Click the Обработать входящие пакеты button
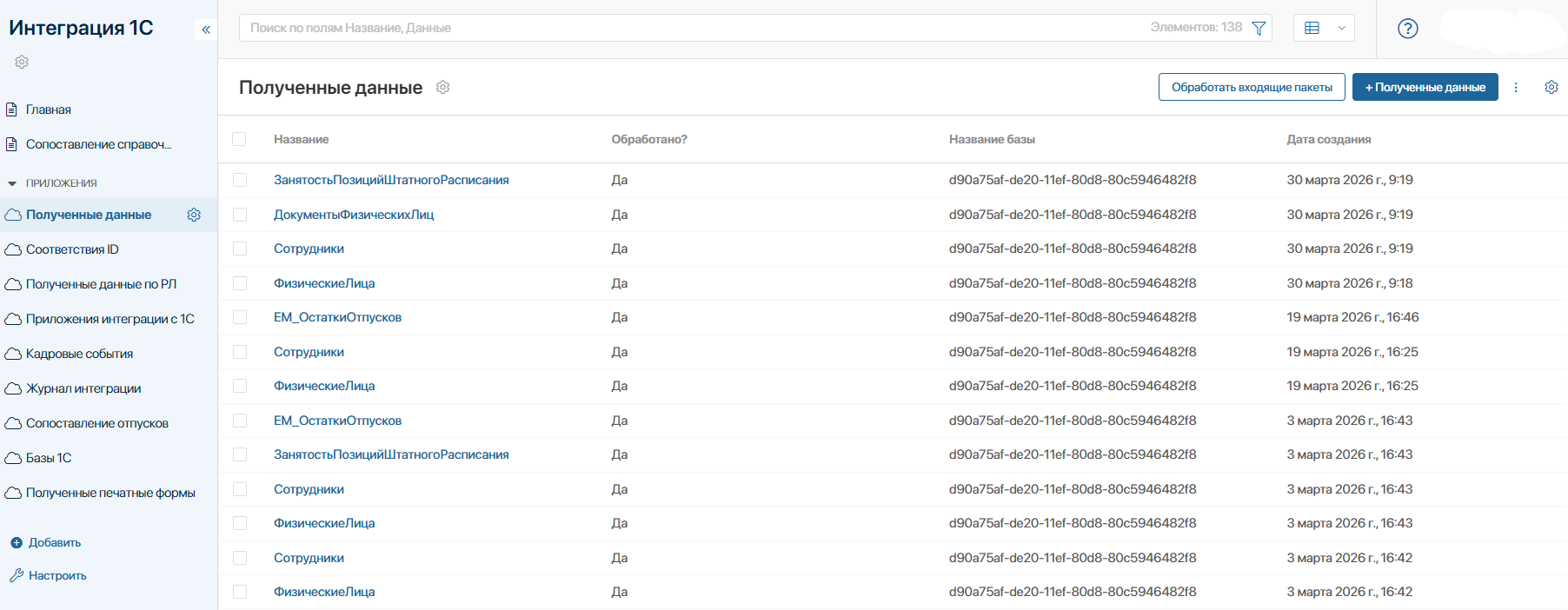The height and width of the screenshot is (610, 1568). [x=1251, y=87]
